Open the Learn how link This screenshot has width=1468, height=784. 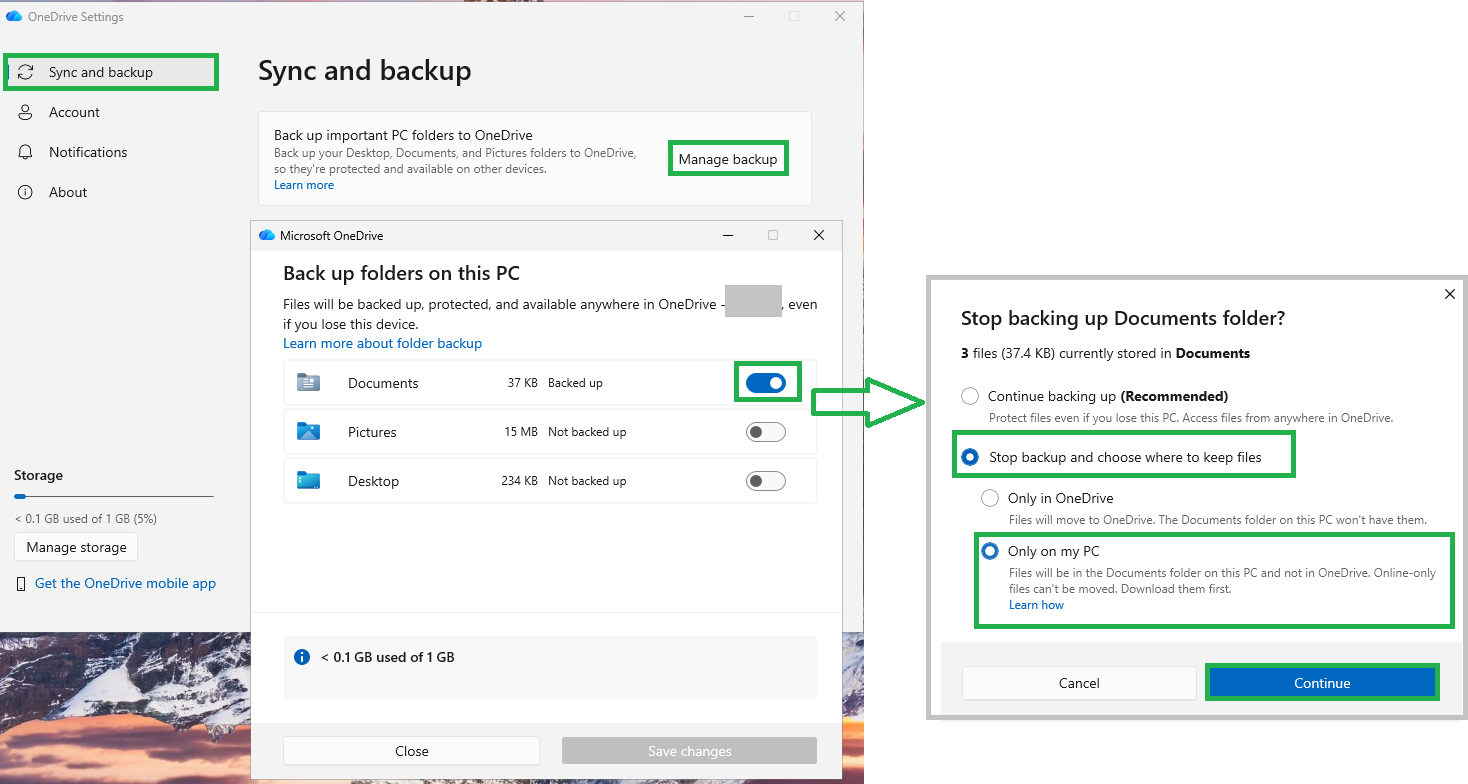tap(1036, 605)
